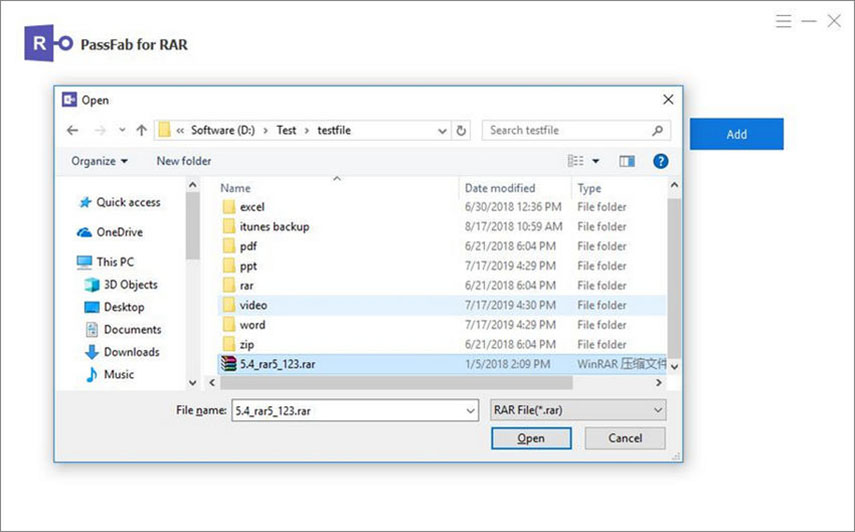Click the blue Add button in PassFab

[736, 134]
